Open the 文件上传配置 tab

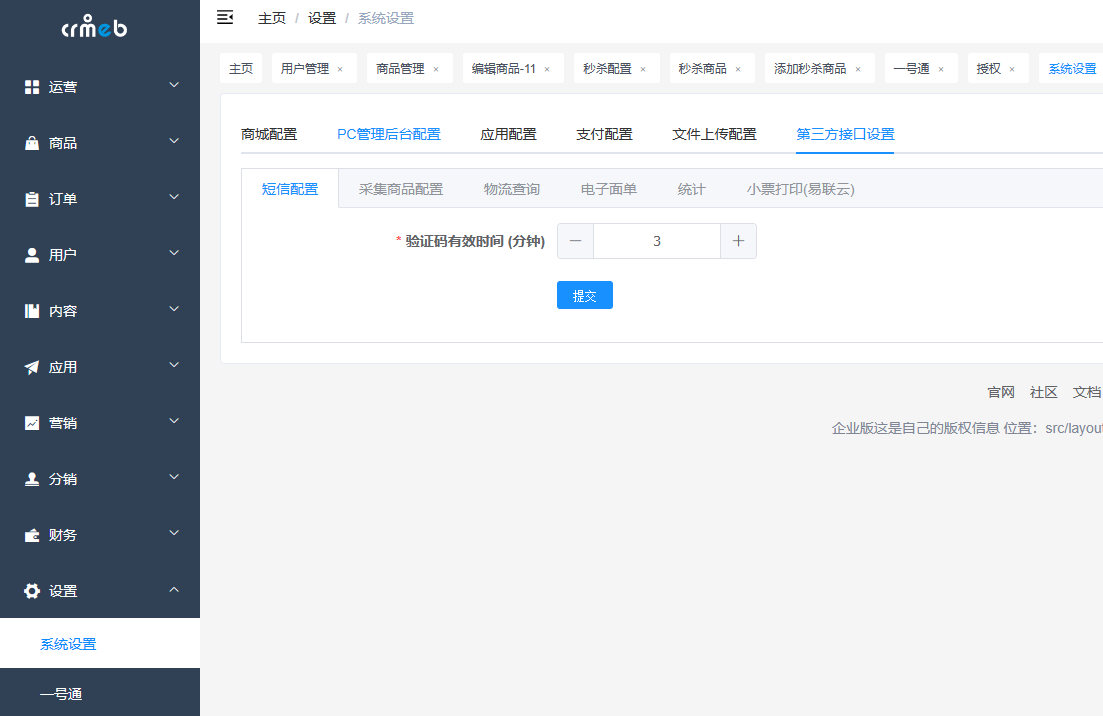pyautogui.click(x=714, y=134)
